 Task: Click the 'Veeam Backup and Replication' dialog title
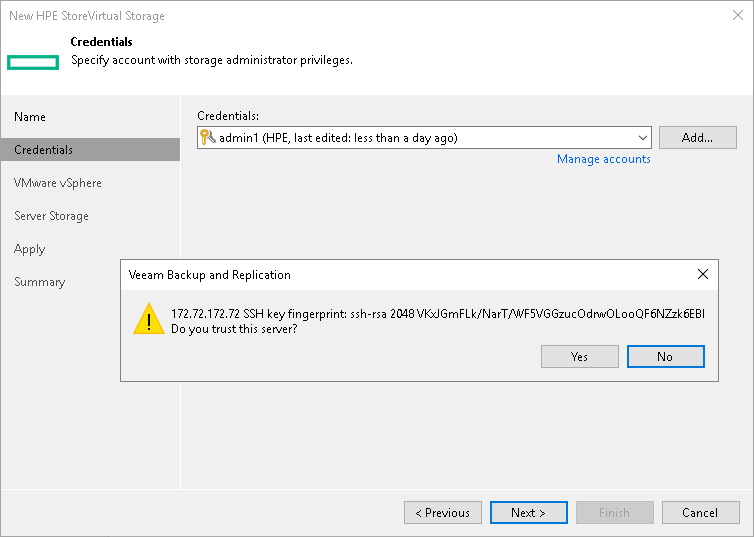210,275
